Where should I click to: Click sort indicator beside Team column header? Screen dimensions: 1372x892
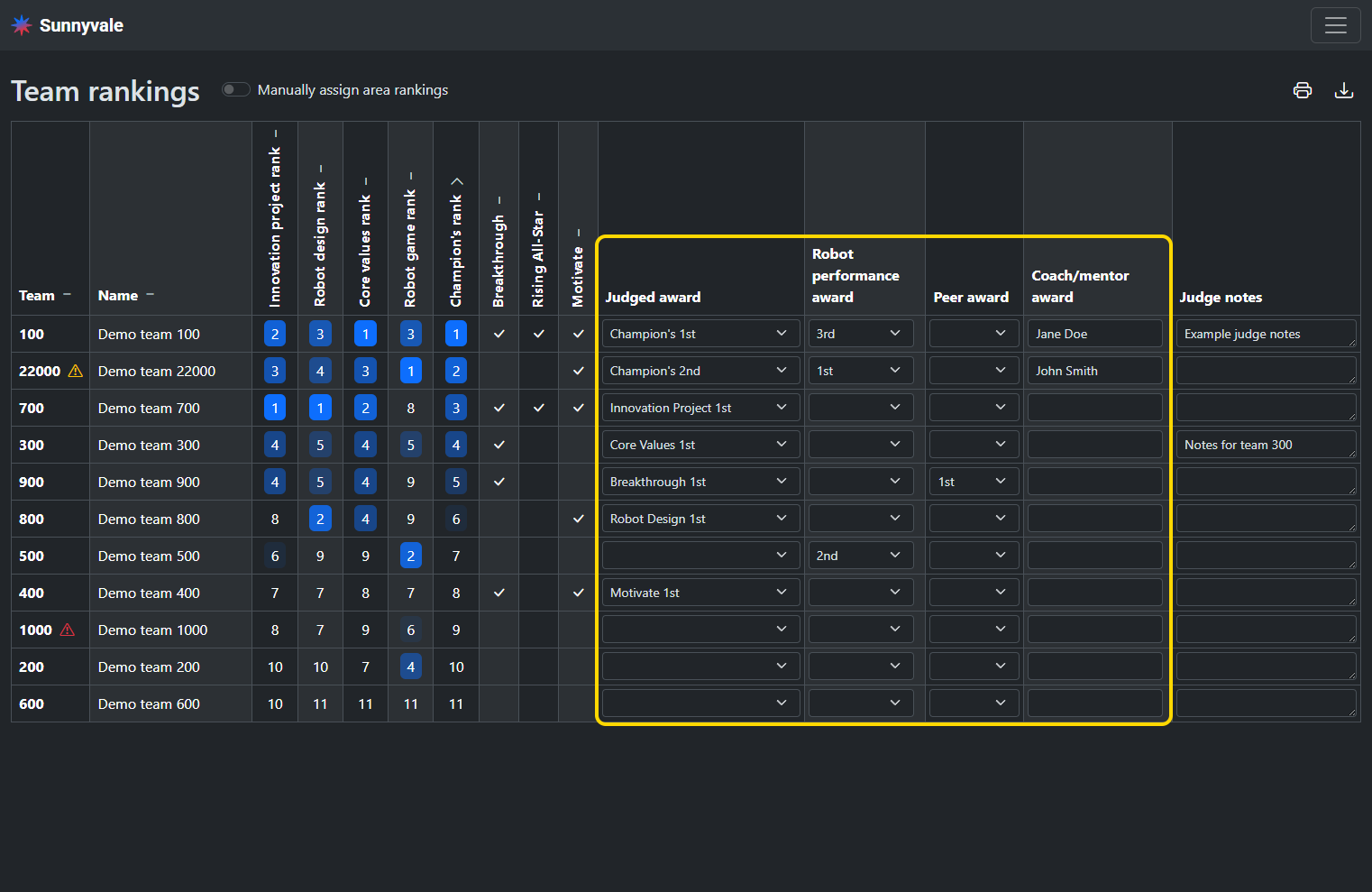[x=67, y=295]
